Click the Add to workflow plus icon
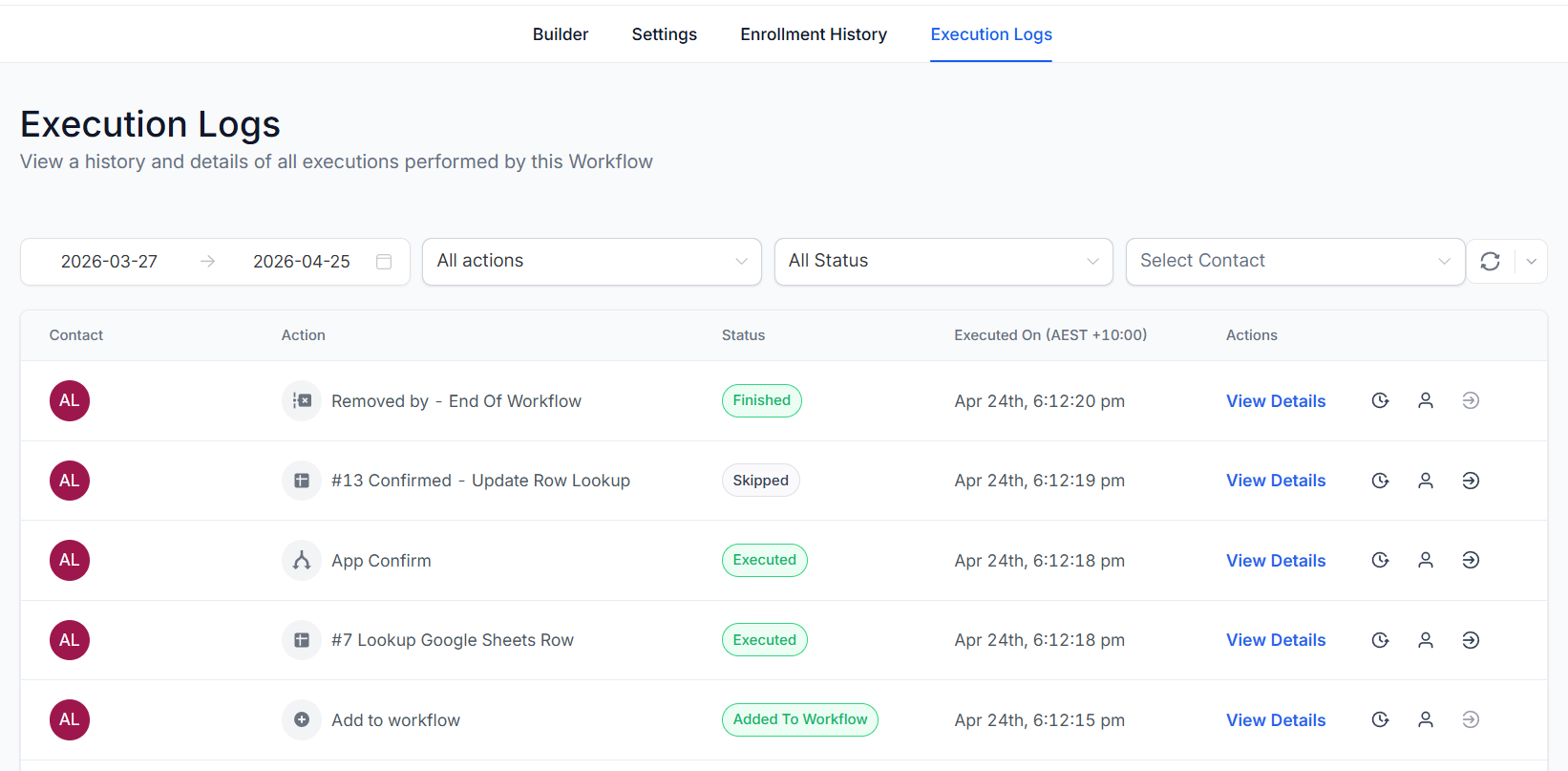 [x=302, y=719]
